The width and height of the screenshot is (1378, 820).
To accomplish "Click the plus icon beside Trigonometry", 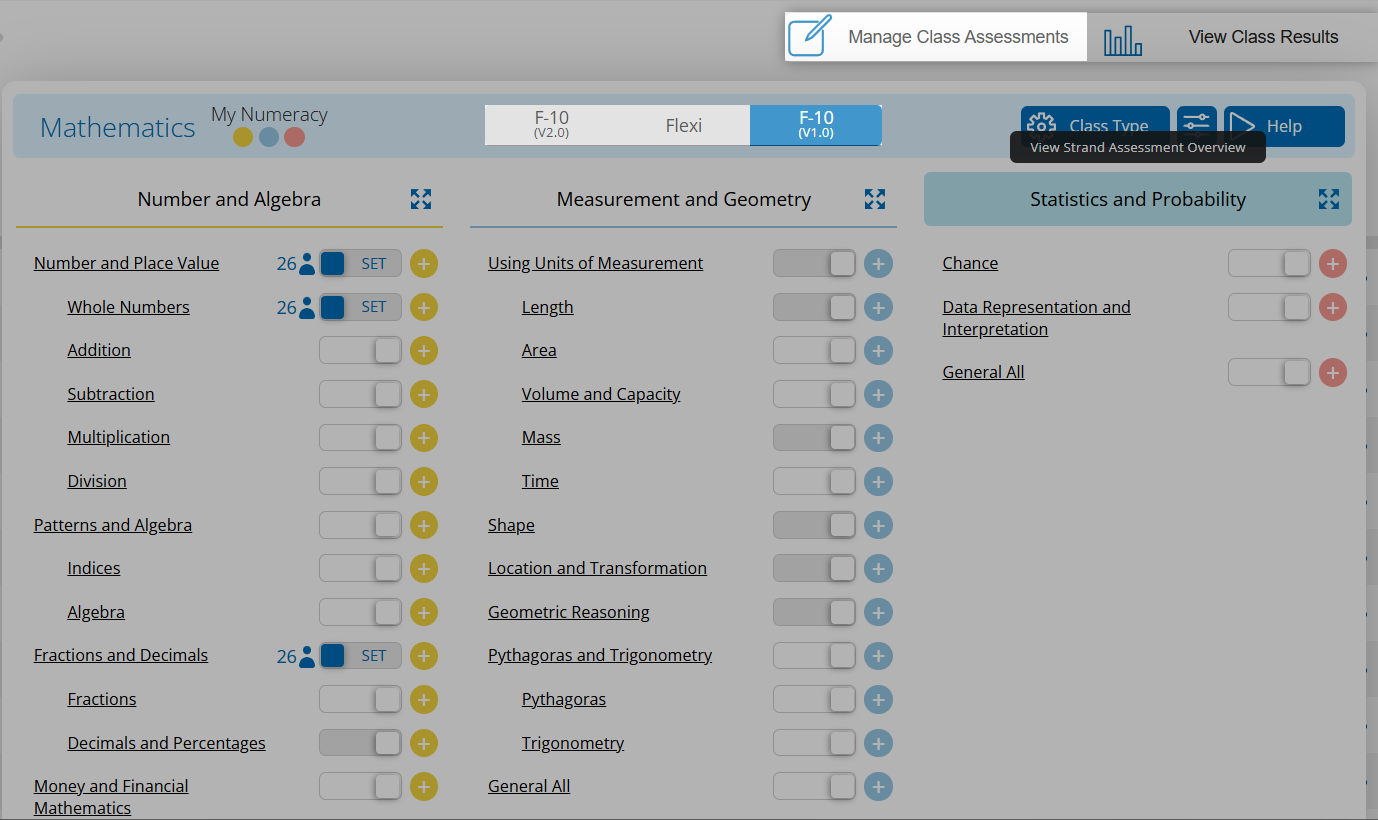I will pyautogui.click(x=878, y=743).
